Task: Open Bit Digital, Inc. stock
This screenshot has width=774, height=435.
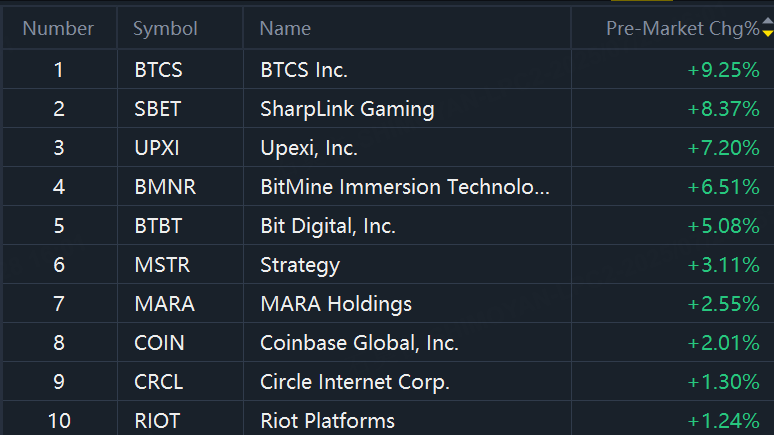Action: 328,226
